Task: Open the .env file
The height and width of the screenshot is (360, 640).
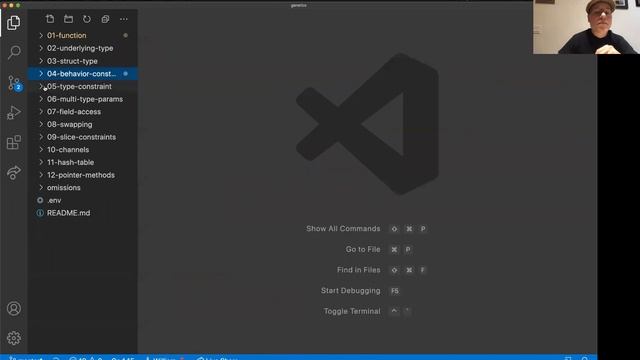Action: 54,200
